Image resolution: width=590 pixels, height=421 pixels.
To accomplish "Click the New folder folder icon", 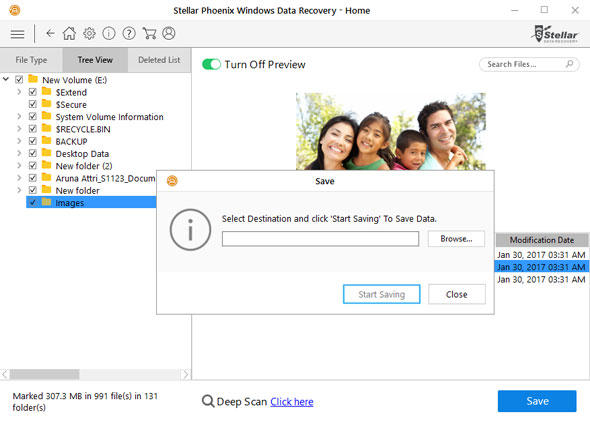I will (x=46, y=190).
